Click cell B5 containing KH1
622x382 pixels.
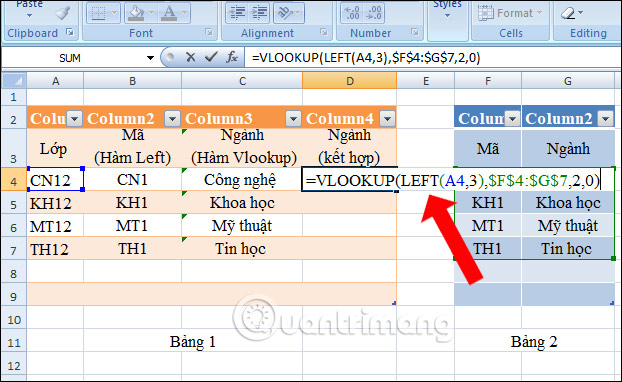click(x=132, y=203)
